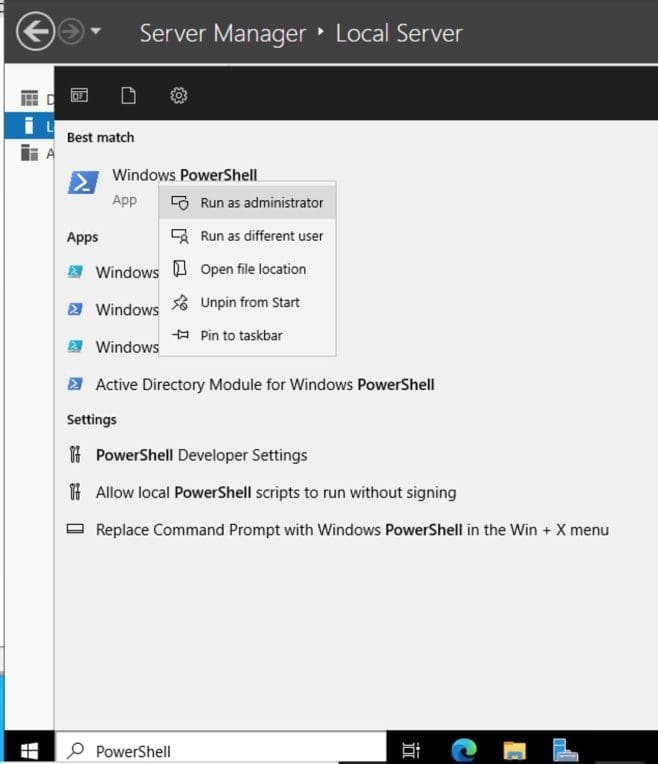Open the Windows Start button
This screenshot has height=764, width=658.
point(29,751)
